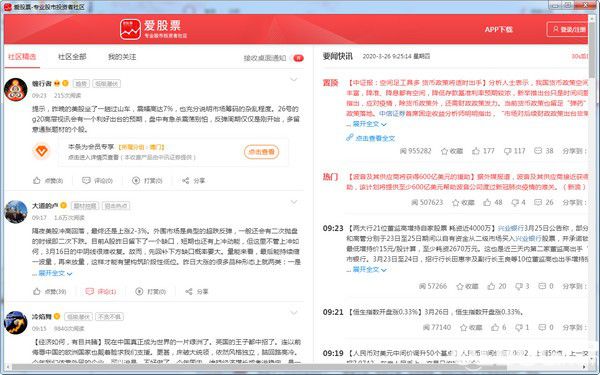This screenshot has height=375, width=600.
Task: Open the first post author's avatar at 09:23
Action: pos(15,90)
